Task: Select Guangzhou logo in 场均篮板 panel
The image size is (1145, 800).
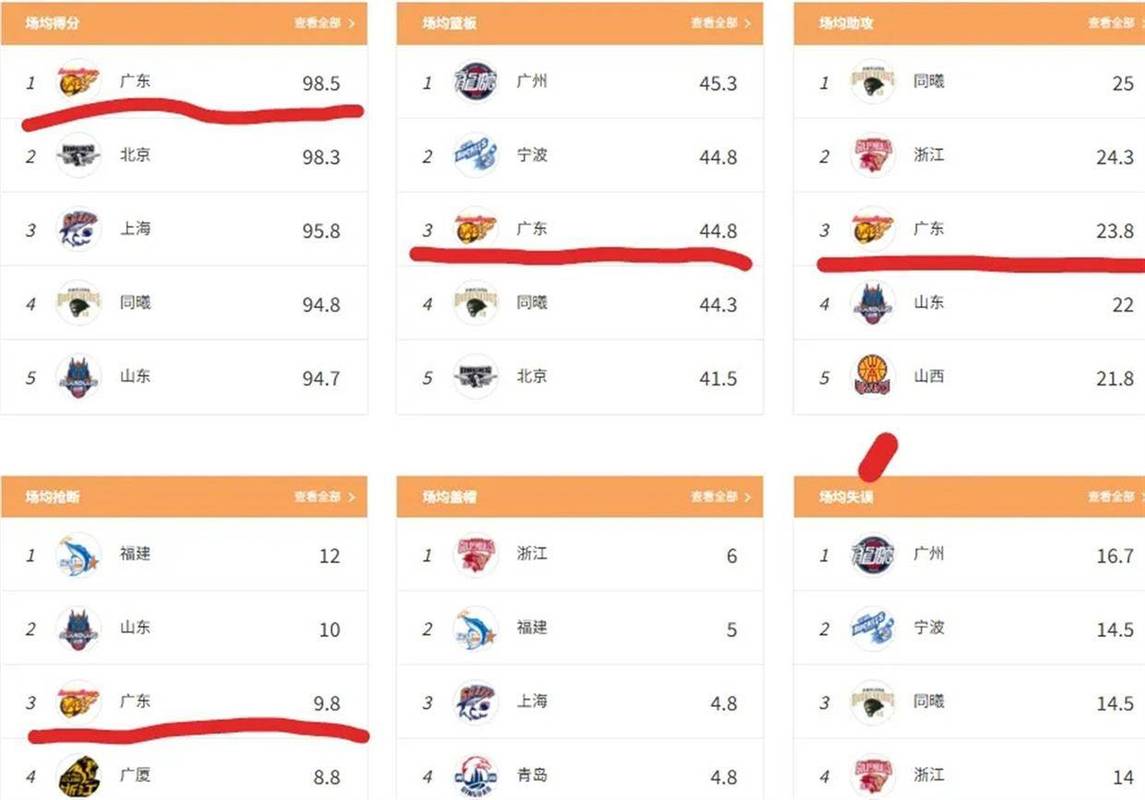Action: coord(475,82)
